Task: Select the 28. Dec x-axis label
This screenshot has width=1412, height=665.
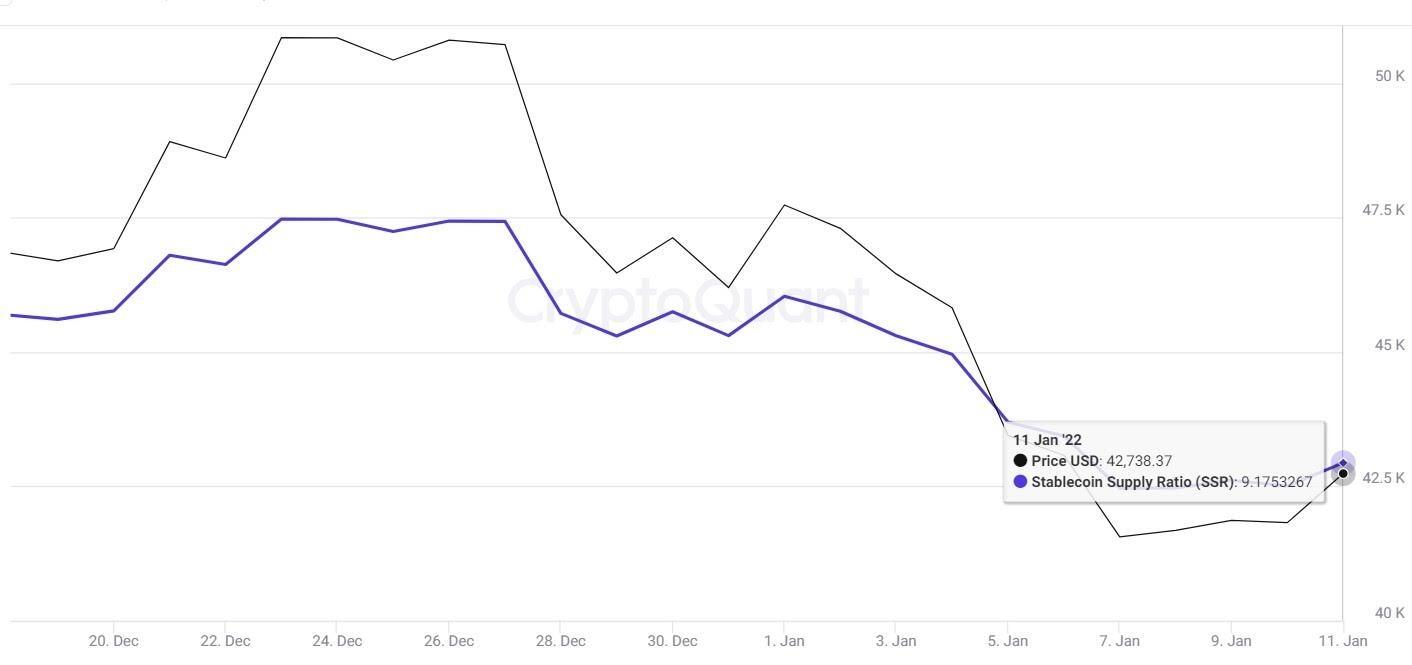Action: 561,640
